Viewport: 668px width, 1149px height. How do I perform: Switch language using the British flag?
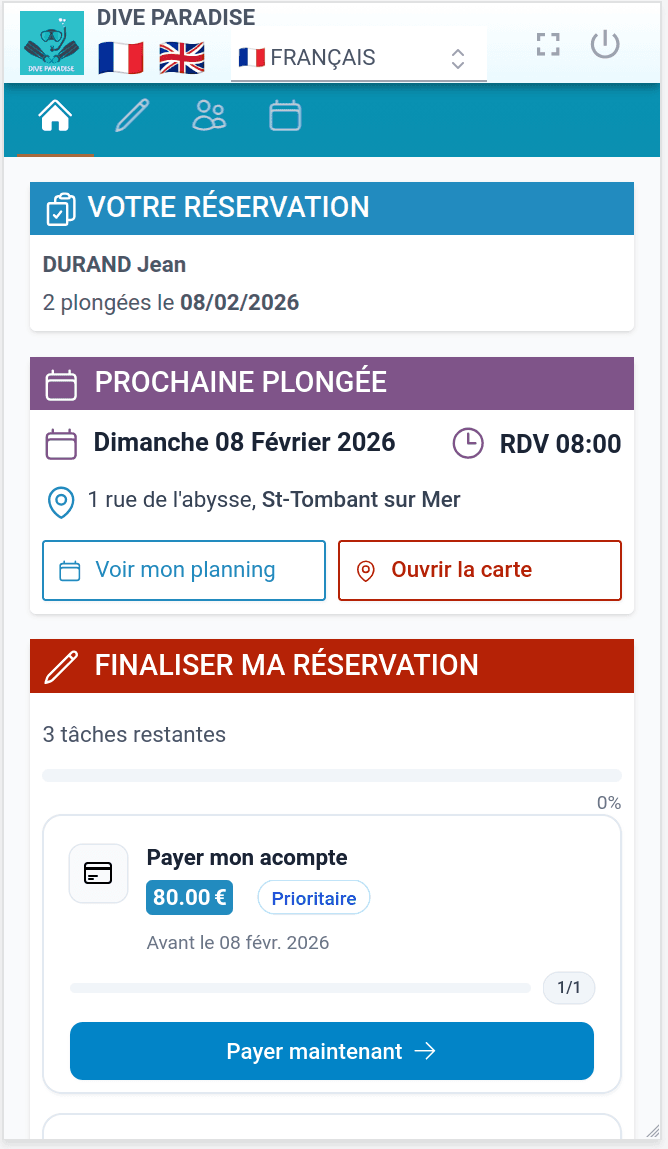click(x=180, y=58)
